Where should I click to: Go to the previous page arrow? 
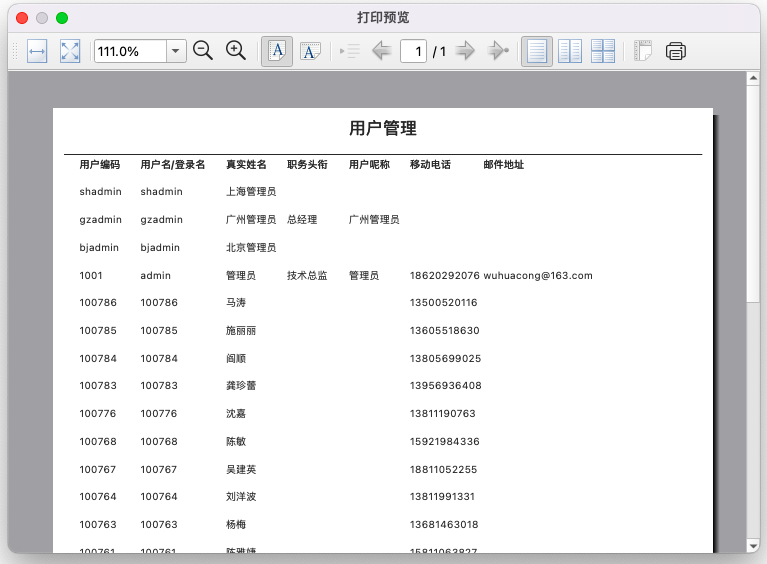pos(381,51)
